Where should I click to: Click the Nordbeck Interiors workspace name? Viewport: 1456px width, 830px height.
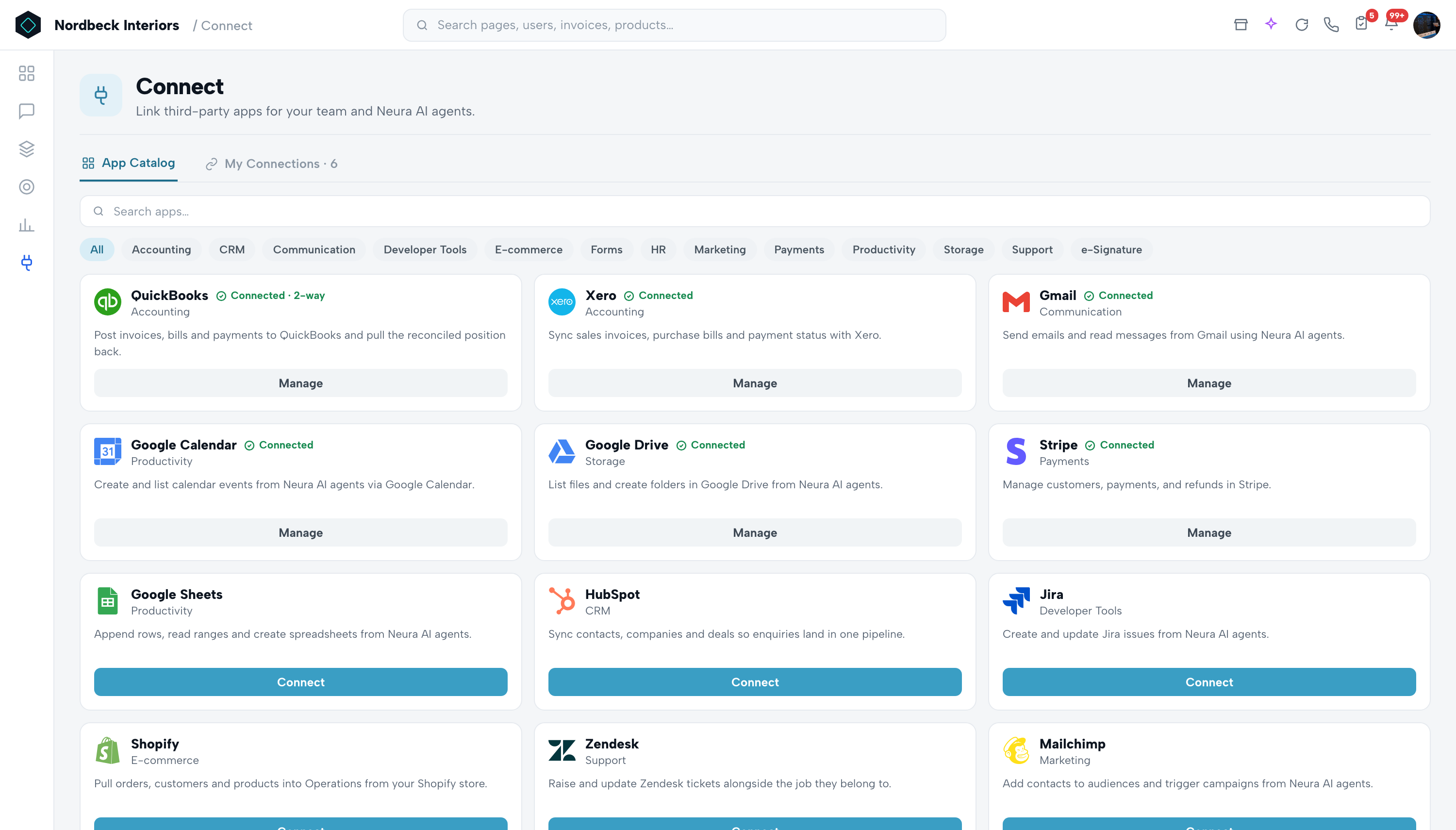click(116, 25)
